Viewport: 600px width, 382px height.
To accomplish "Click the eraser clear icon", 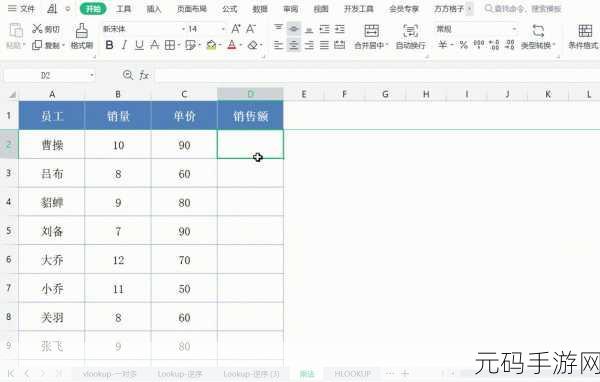I will pyautogui.click(x=253, y=45).
